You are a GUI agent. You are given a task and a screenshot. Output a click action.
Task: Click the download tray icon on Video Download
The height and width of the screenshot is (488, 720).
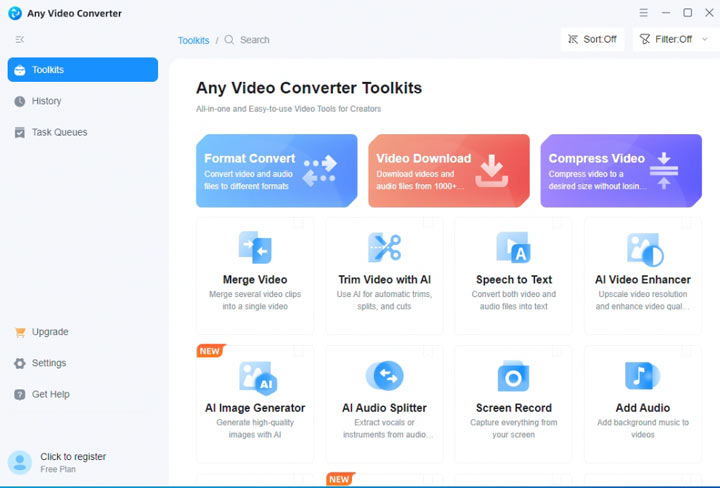tap(492, 171)
